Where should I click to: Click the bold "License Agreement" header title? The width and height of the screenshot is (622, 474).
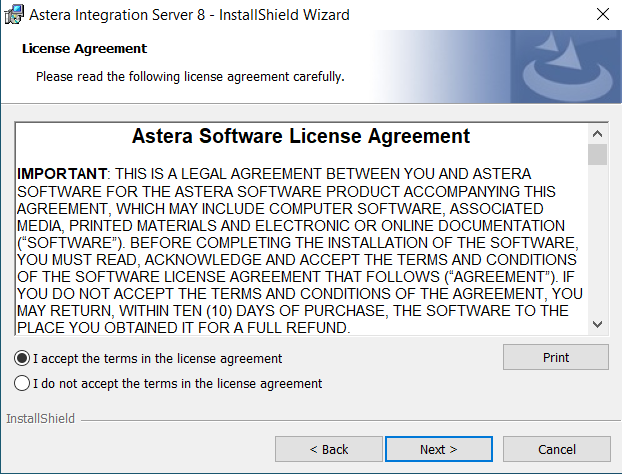84,48
